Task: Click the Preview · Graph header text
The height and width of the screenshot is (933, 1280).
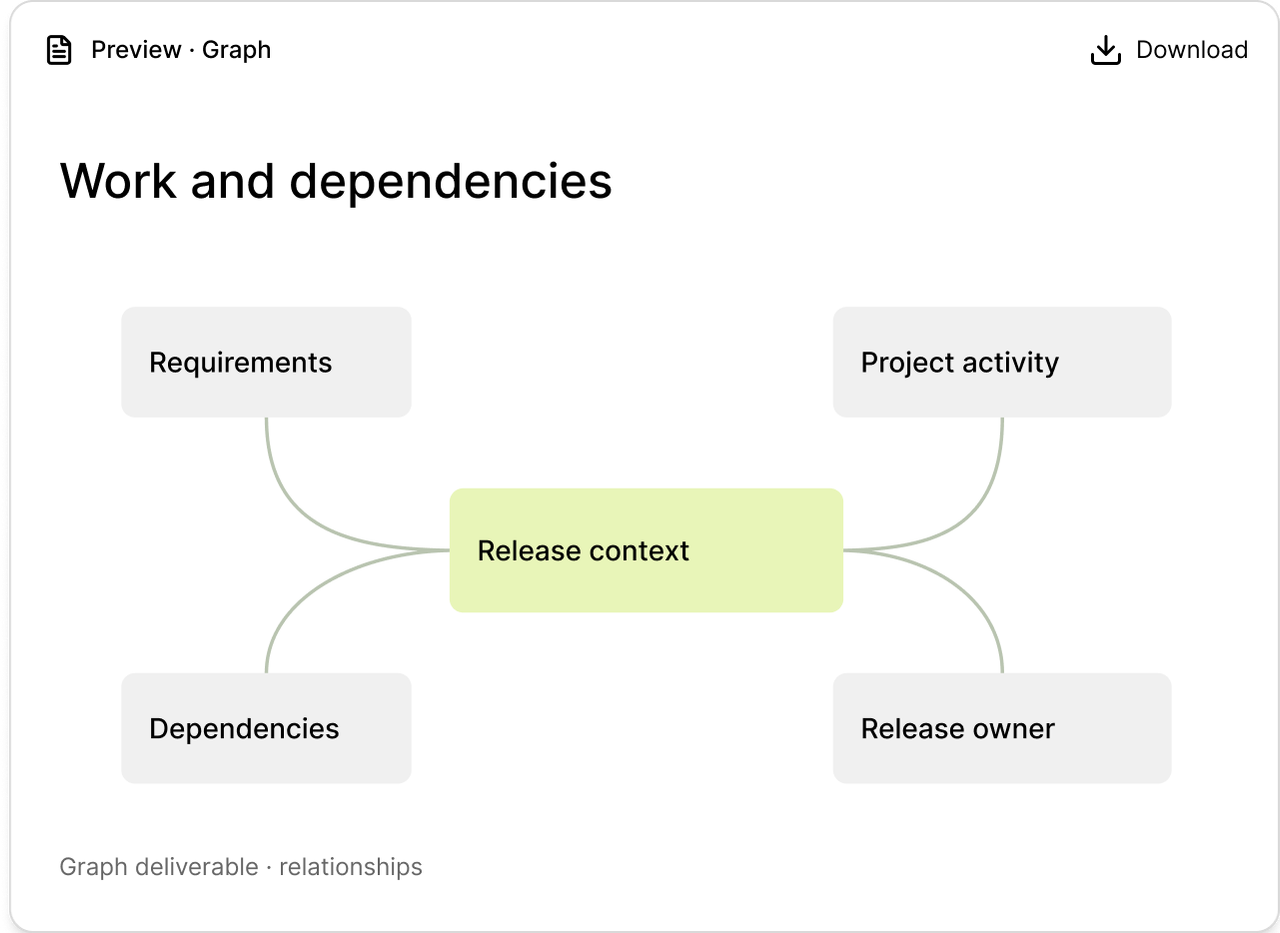Action: click(181, 50)
